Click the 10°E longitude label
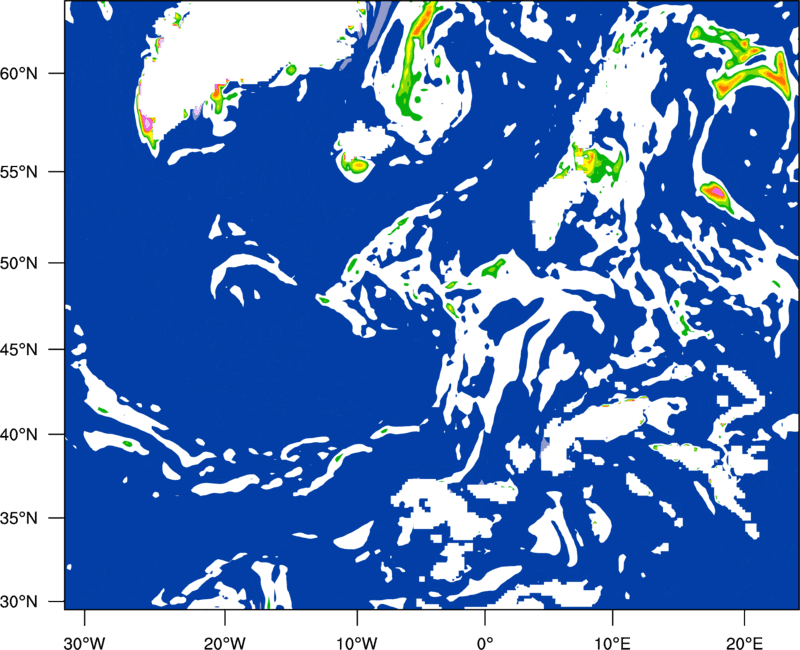800x650 pixels. (x=612, y=643)
